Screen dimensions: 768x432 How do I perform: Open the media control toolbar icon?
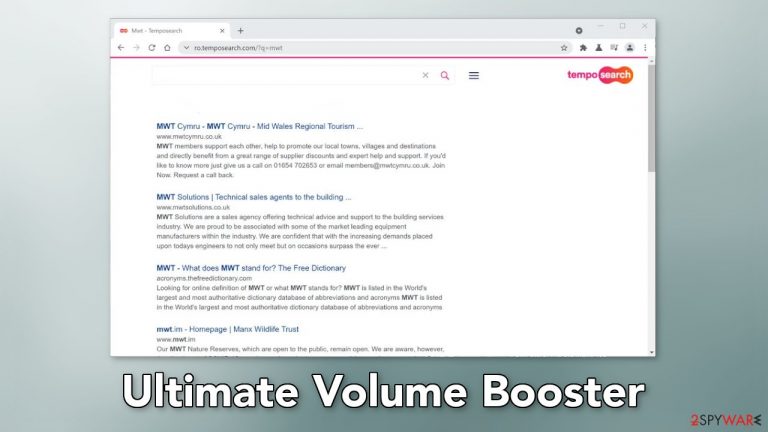pyautogui.click(x=614, y=48)
